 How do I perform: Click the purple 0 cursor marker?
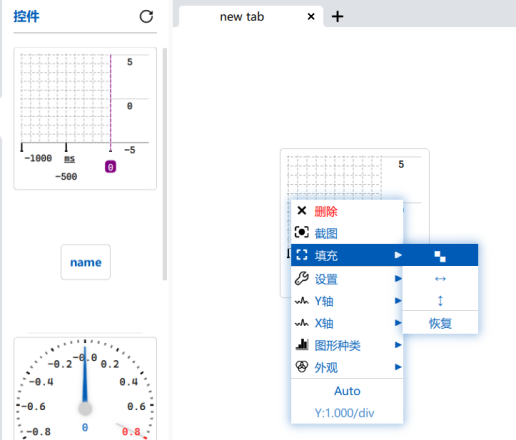tap(110, 167)
